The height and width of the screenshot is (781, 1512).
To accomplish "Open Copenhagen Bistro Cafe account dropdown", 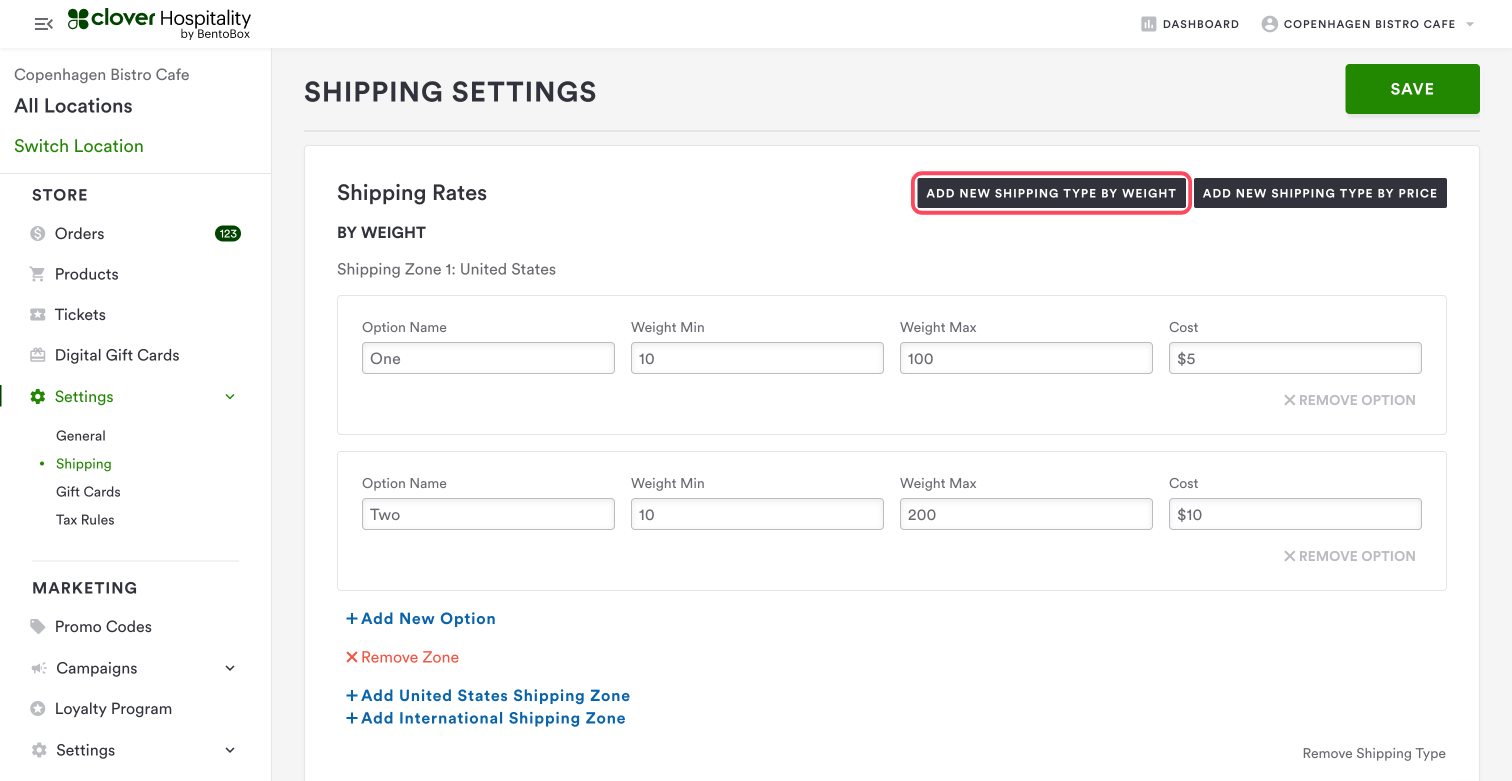I will [x=1369, y=24].
